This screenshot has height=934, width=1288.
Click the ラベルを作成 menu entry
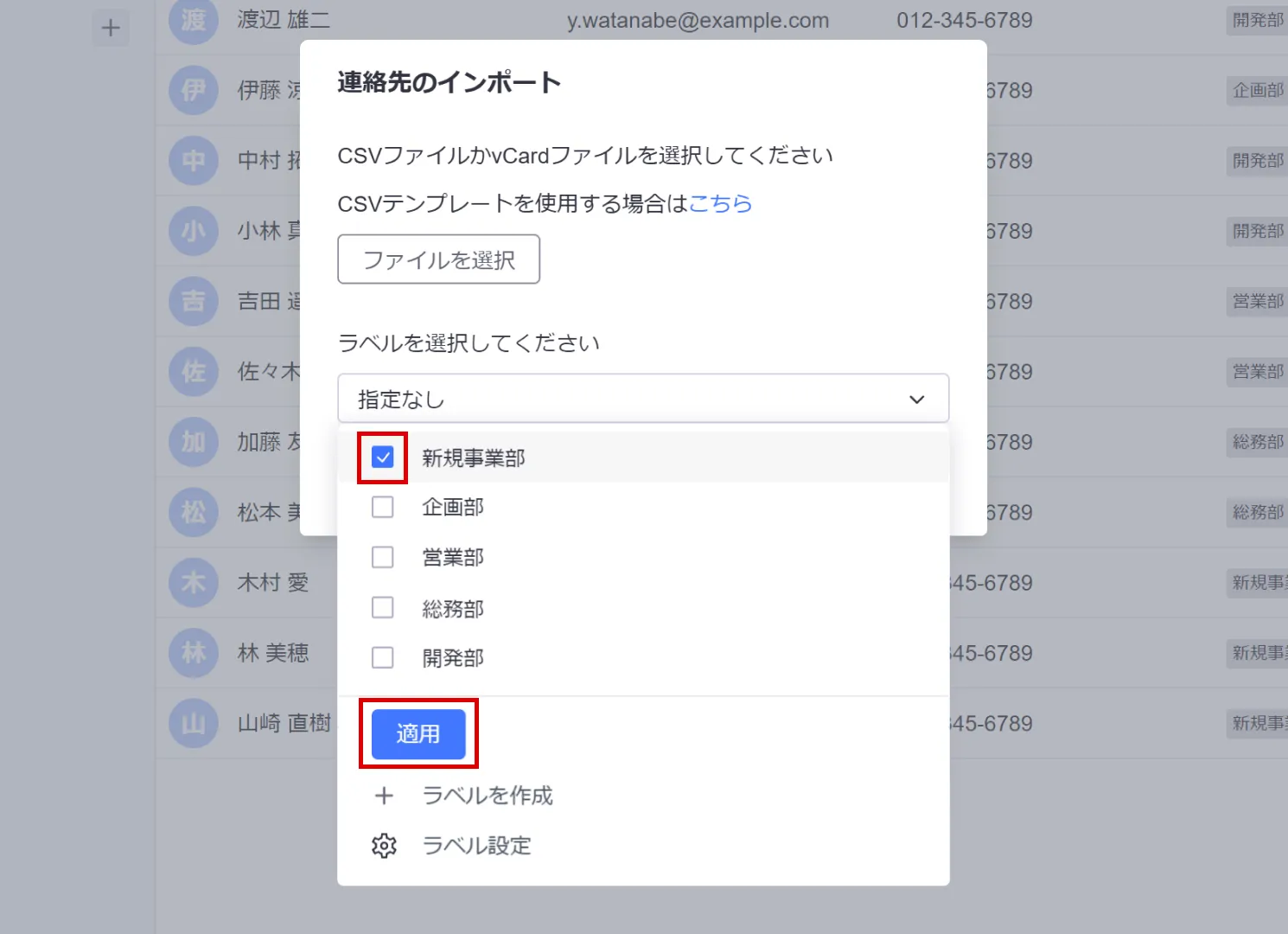[487, 796]
